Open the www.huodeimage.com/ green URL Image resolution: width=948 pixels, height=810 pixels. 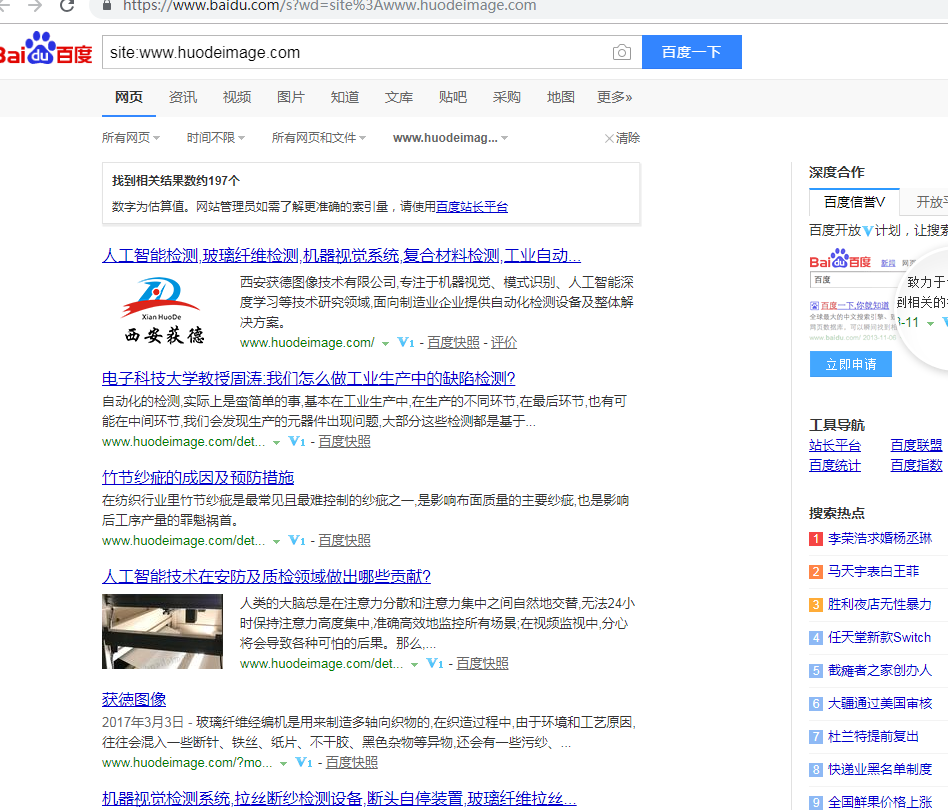click(307, 343)
